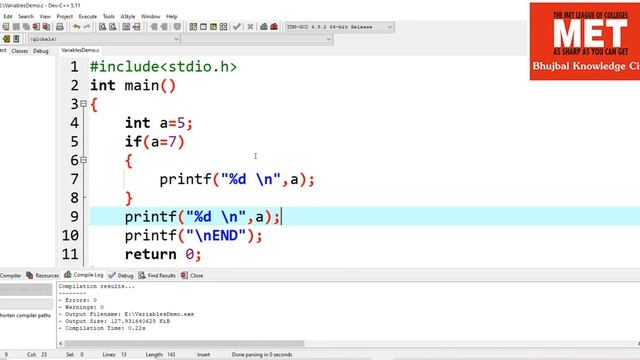Screen dimensions: 640x360
Task: Click 'Output Filename: E:\VariablesDemo.exe' log line
Action: coord(126,314)
